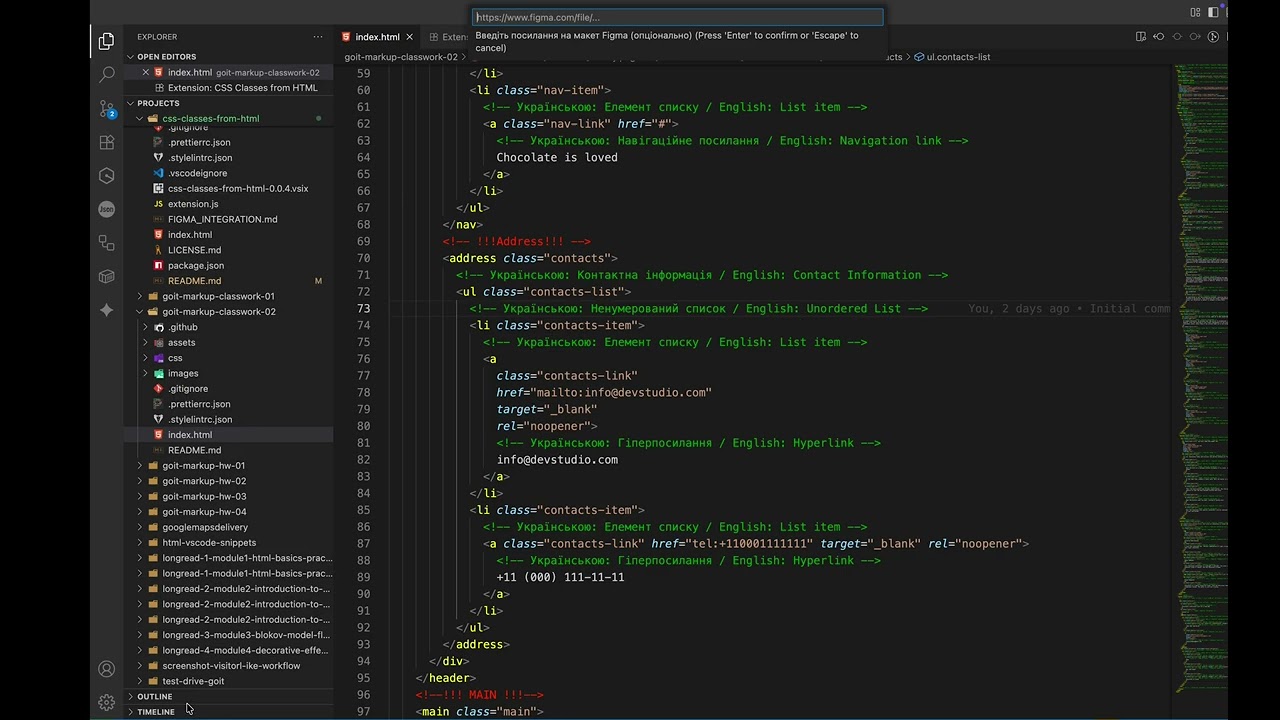The height and width of the screenshot is (720, 1280).
Task: Open the Search view in activity bar
Action: (x=107, y=75)
